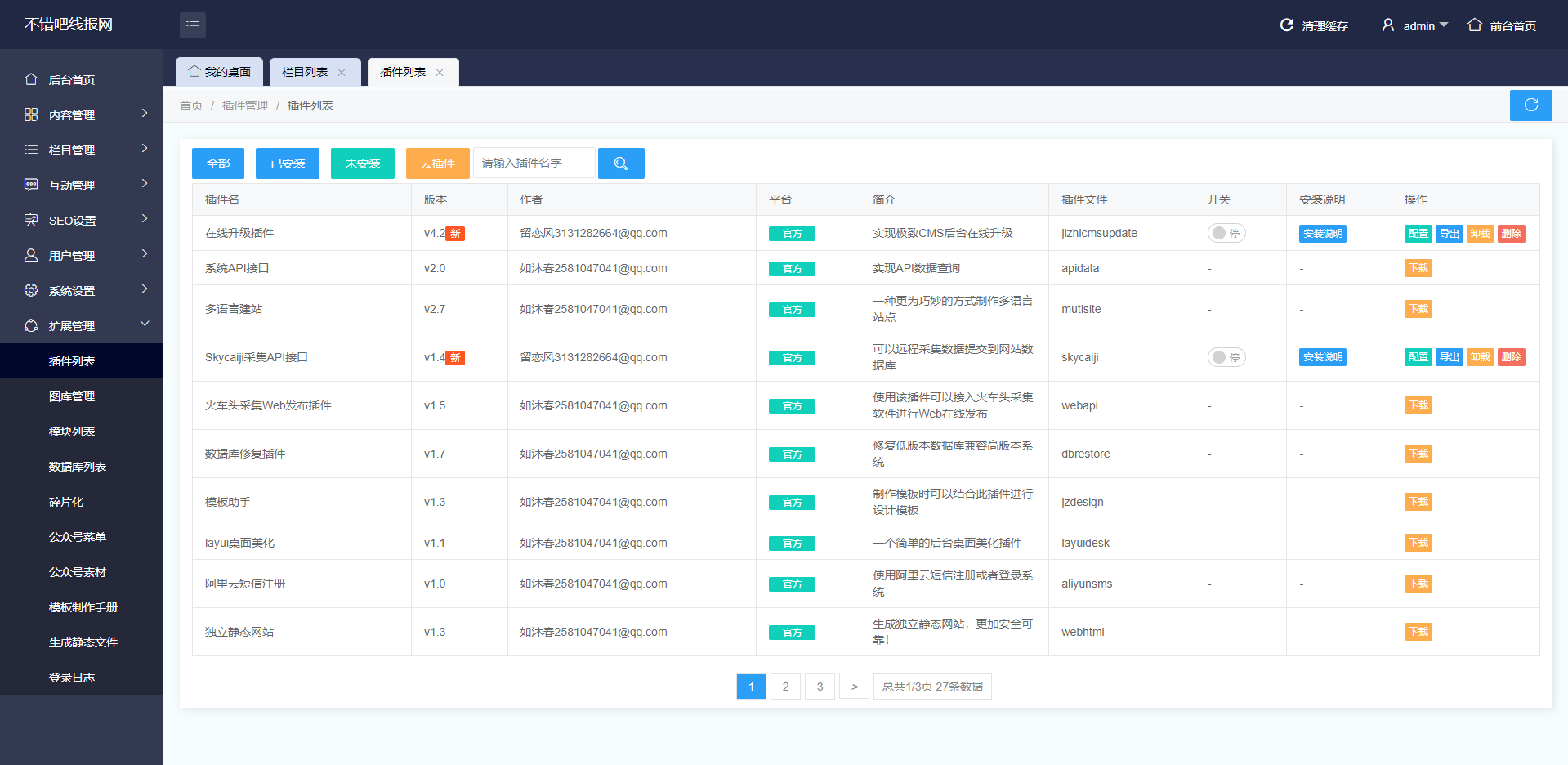
Task: Click the clear cache refresh icon
Action: click(1287, 25)
